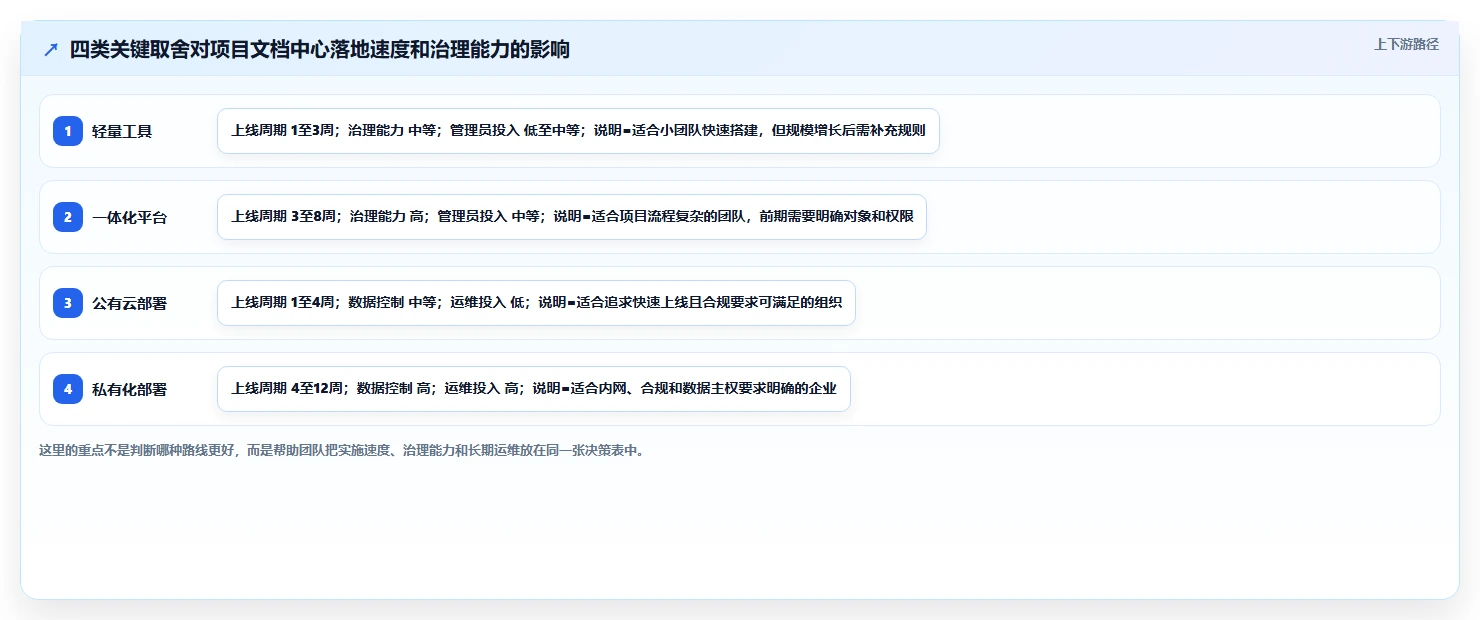The height and width of the screenshot is (620, 1480).
Task: Click the 公有云部署 label
Action: tap(129, 303)
